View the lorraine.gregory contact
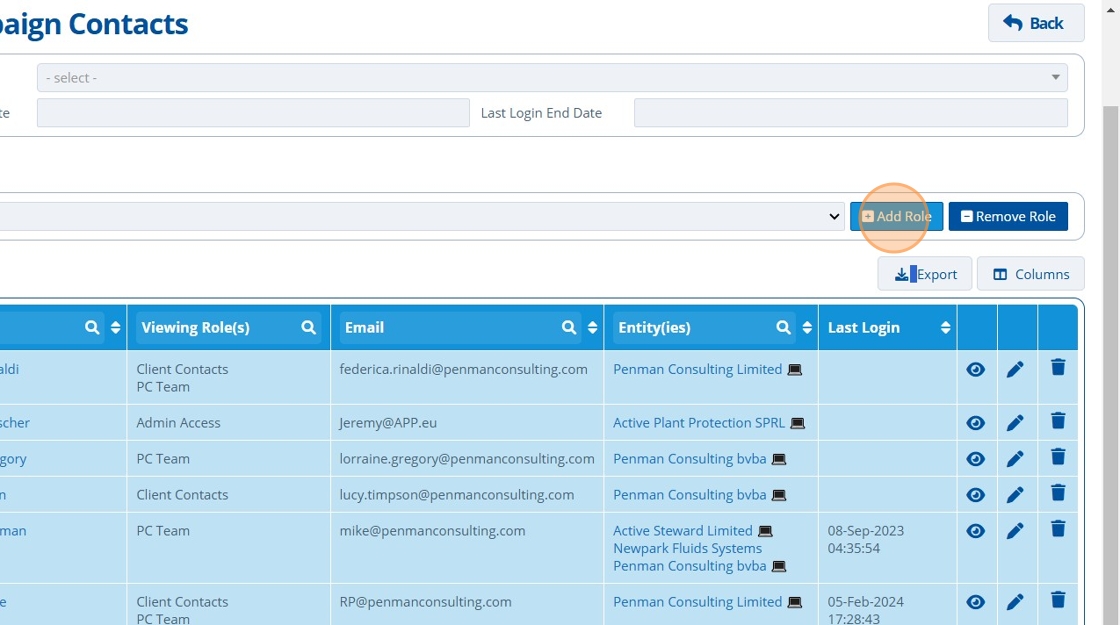The width and height of the screenshot is (1120, 625). [x=976, y=459]
